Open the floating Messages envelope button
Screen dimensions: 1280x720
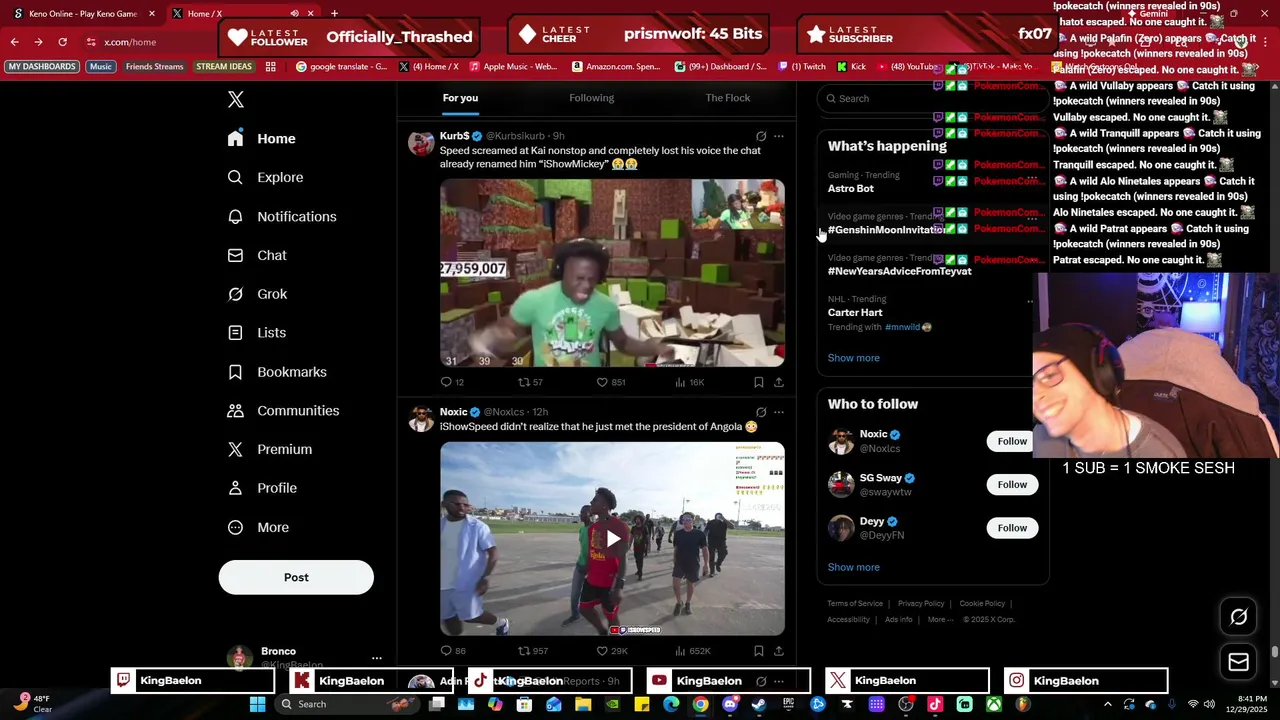[1238, 662]
